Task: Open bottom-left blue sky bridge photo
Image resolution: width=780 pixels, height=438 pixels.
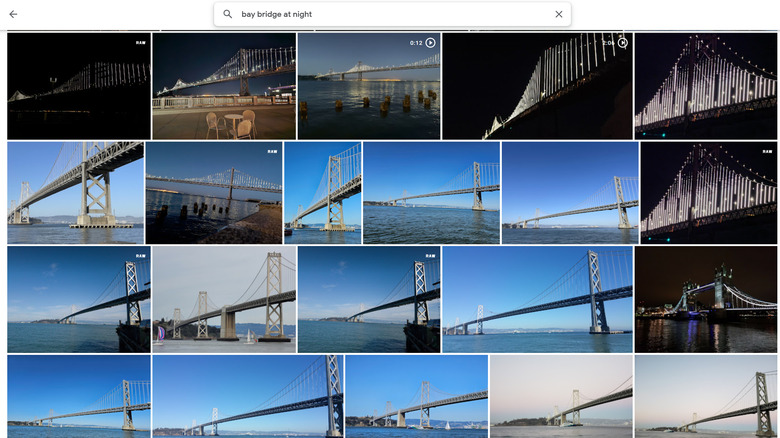Action: [78, 395]
